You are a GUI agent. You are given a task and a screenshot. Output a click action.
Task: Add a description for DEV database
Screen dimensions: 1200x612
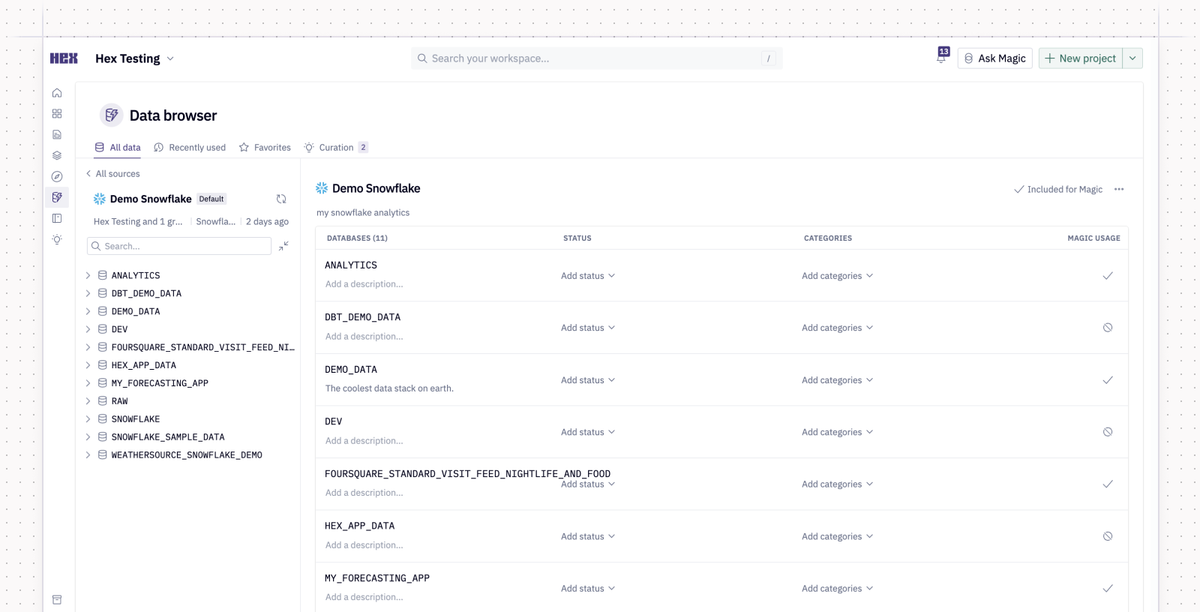(x=364, y=441)
